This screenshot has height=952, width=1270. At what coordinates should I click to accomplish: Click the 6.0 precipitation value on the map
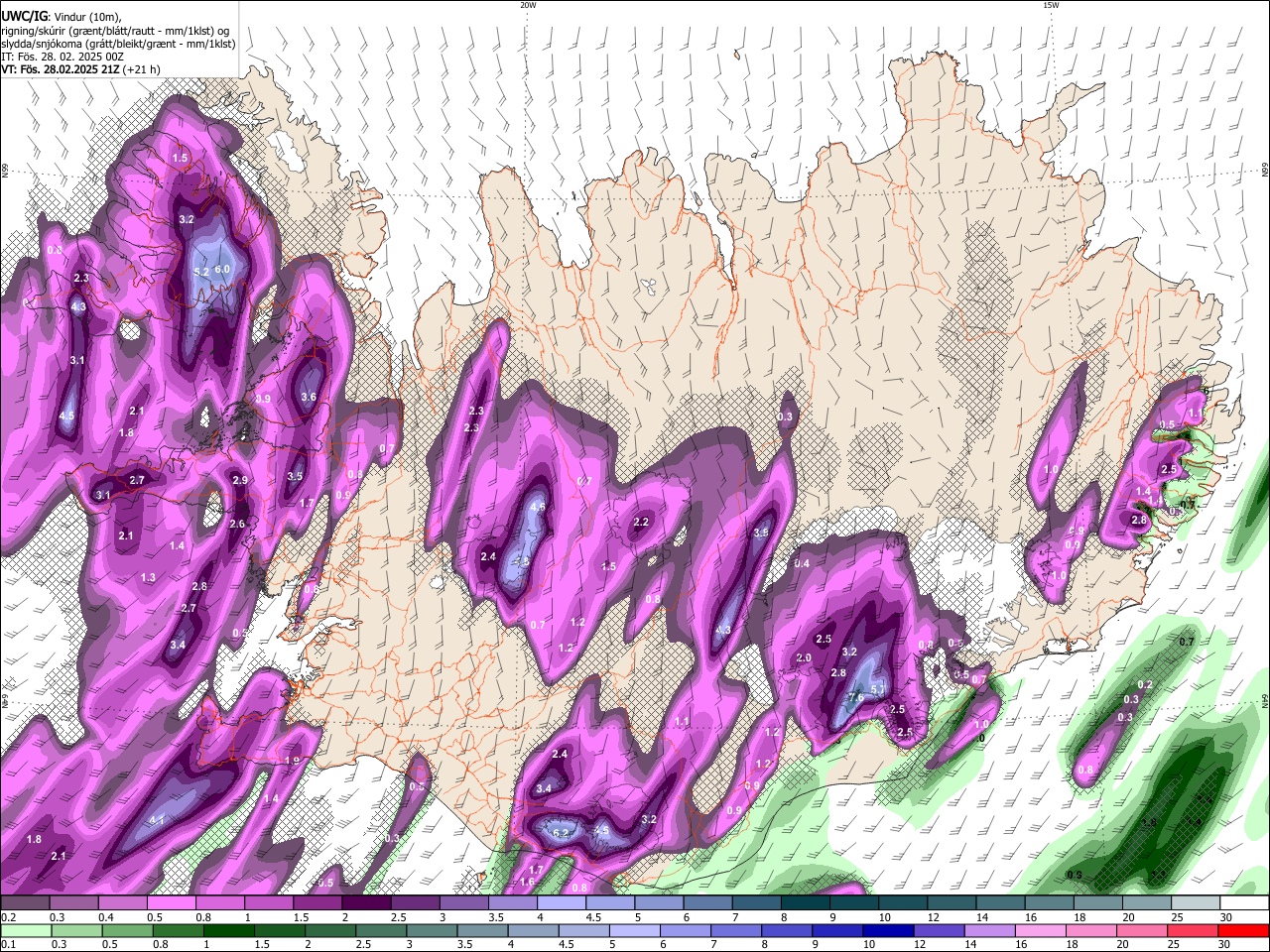[x=222, y=269]
